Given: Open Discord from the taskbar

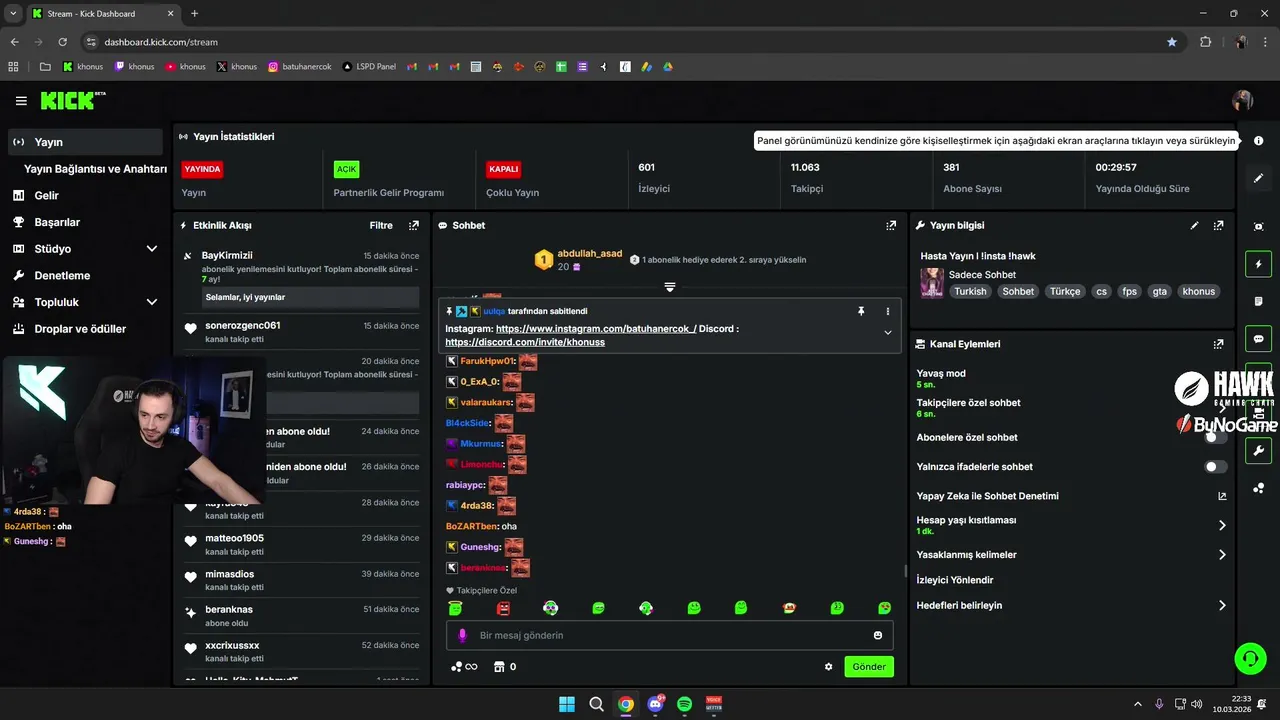Looking at the screenshot, I should (x=655, y=704).
